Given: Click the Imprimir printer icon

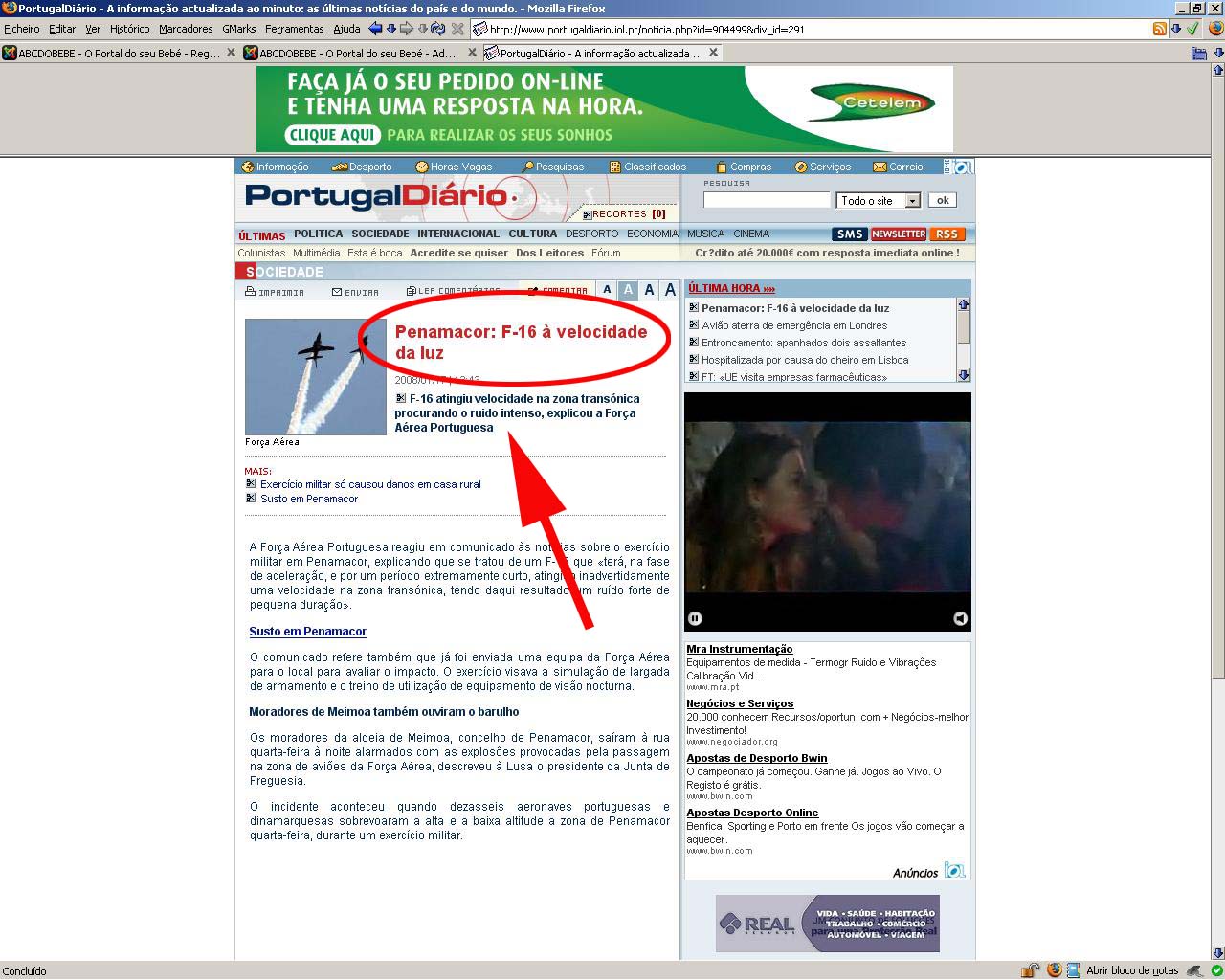Looking at the screenshot, I should (250, 291).
